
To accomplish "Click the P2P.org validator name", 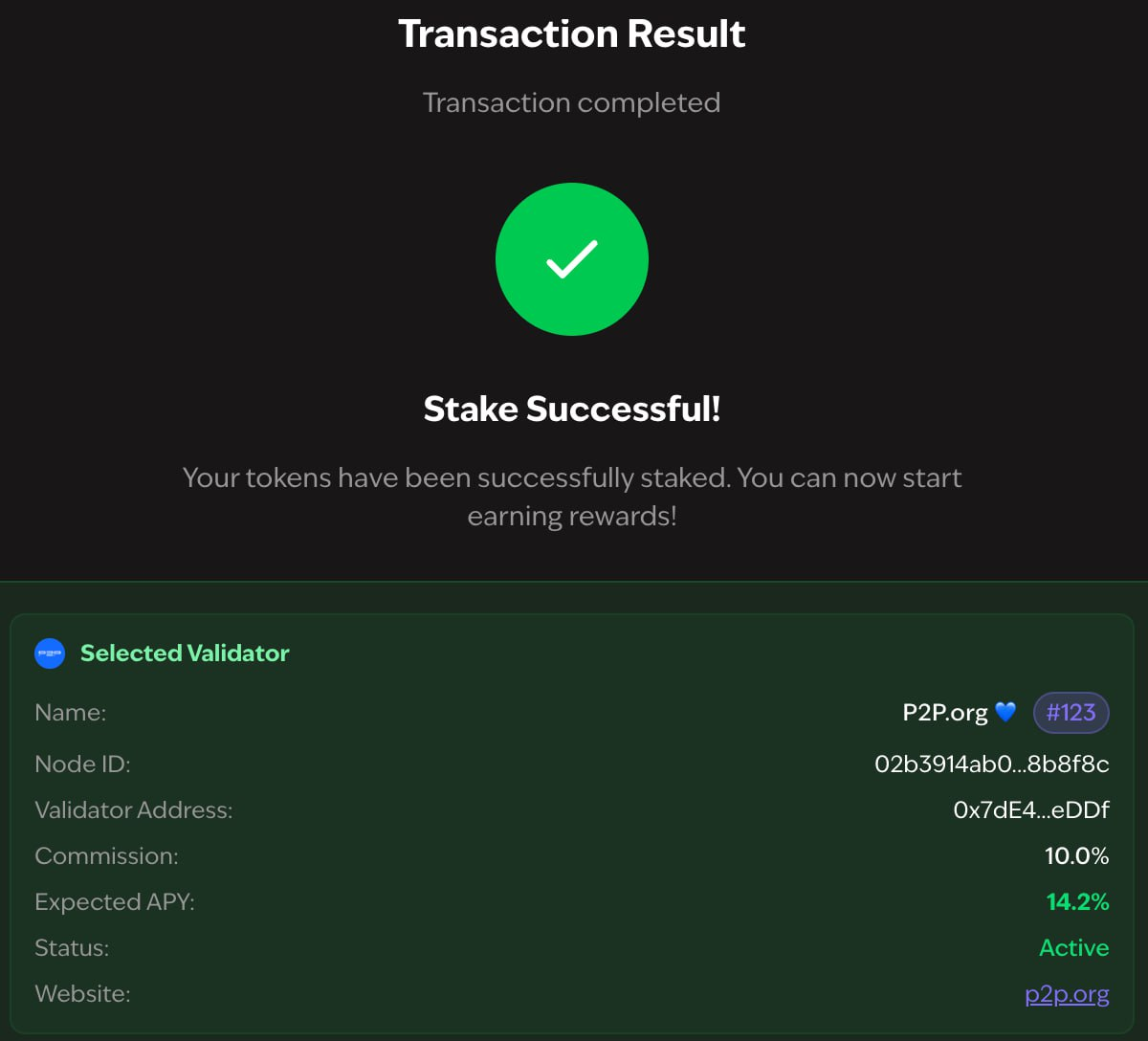I will (x=945, y=713).
